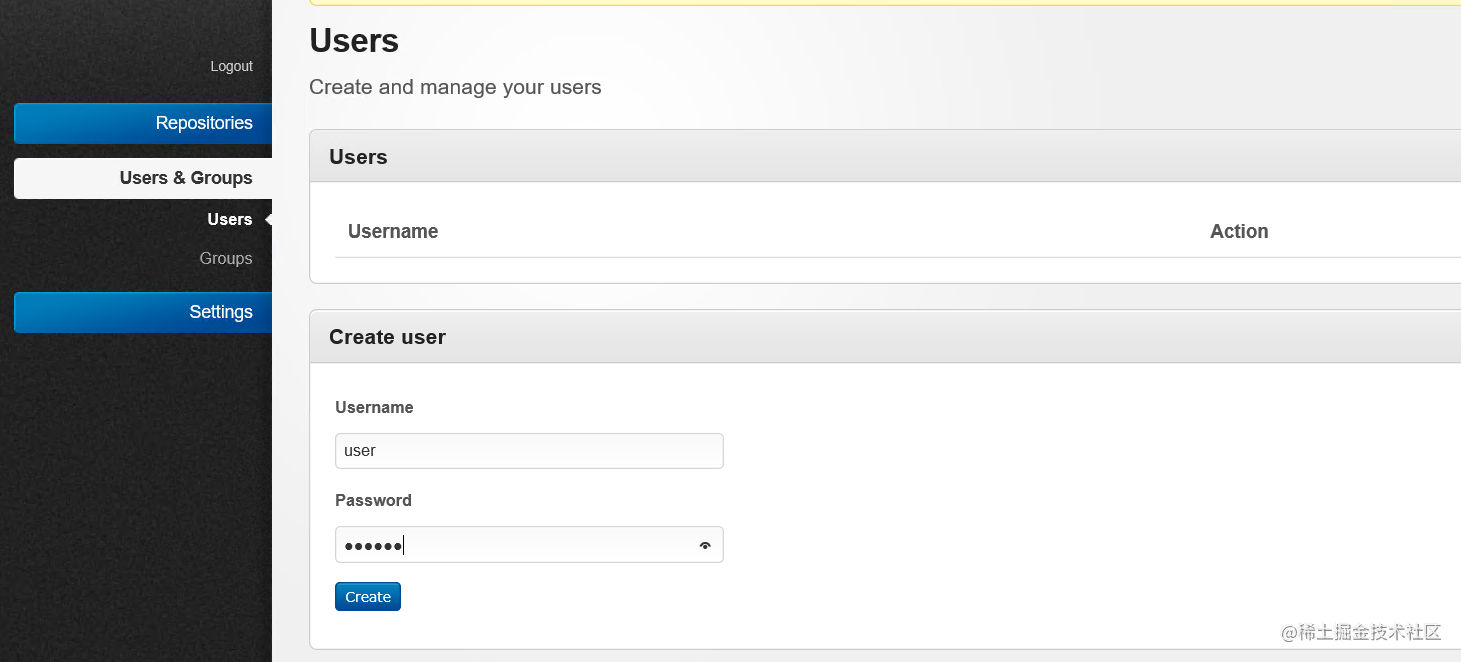Screen dimensions: 1461x662
Task: Click the Create user panel header
Action: pos(387,337)
